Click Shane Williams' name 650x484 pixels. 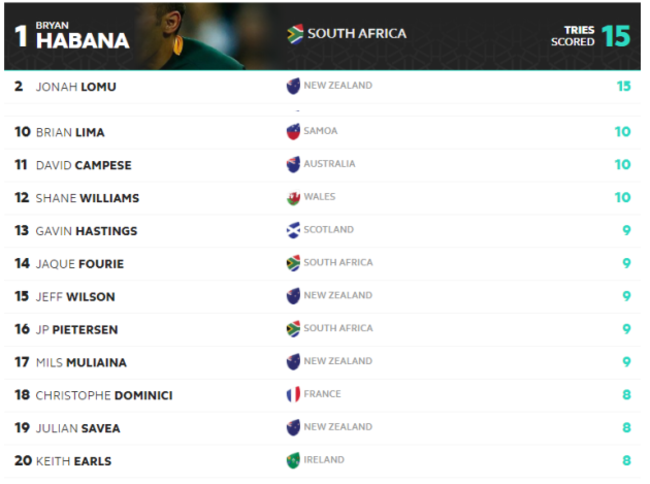point(87,198)
